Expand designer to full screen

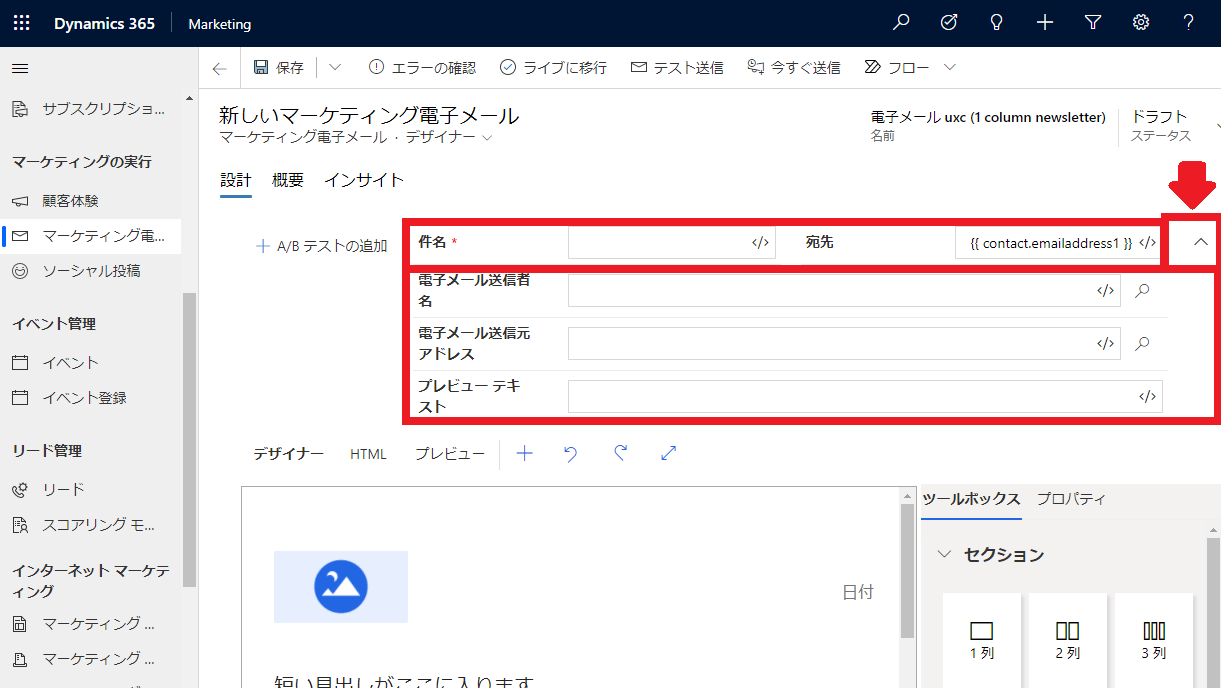(669, 454)
